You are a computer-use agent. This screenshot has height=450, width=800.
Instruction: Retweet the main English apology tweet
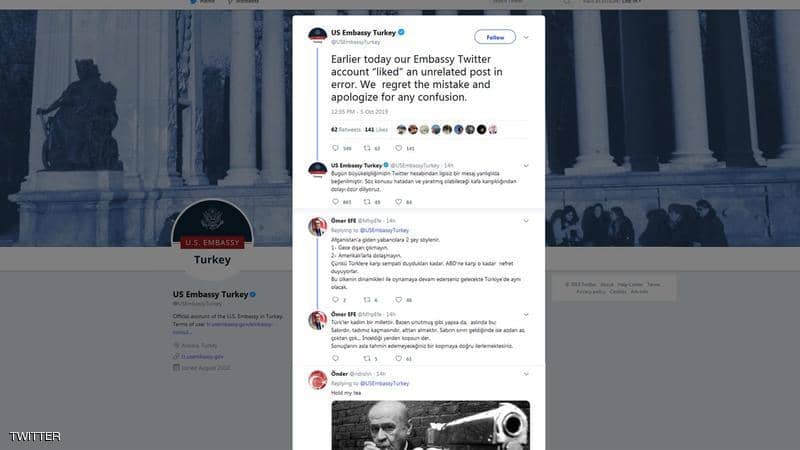click(x=367, y=148)
